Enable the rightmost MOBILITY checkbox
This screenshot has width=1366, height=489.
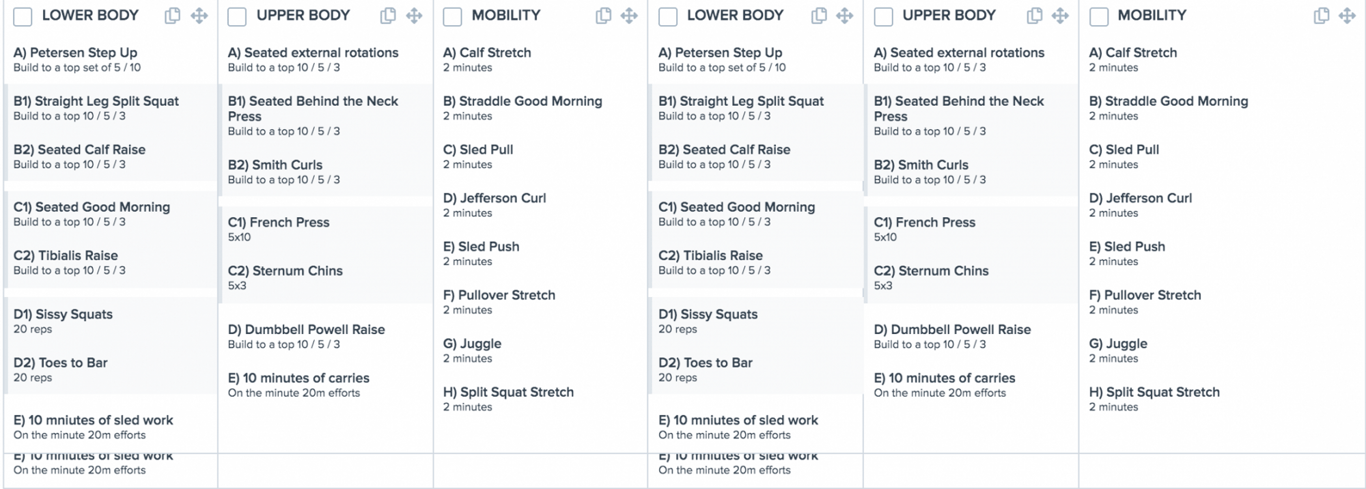pyautogui.click(x=1098, y=17)
